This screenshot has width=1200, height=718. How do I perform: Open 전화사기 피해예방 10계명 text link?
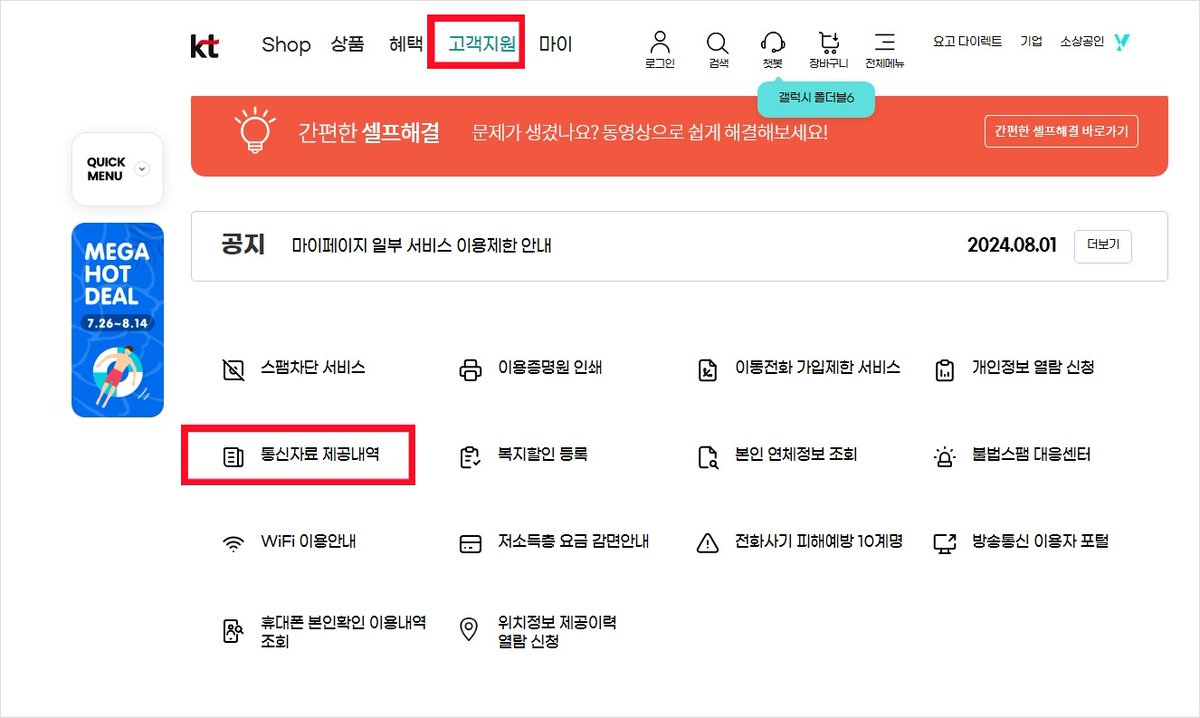[819, 542]
